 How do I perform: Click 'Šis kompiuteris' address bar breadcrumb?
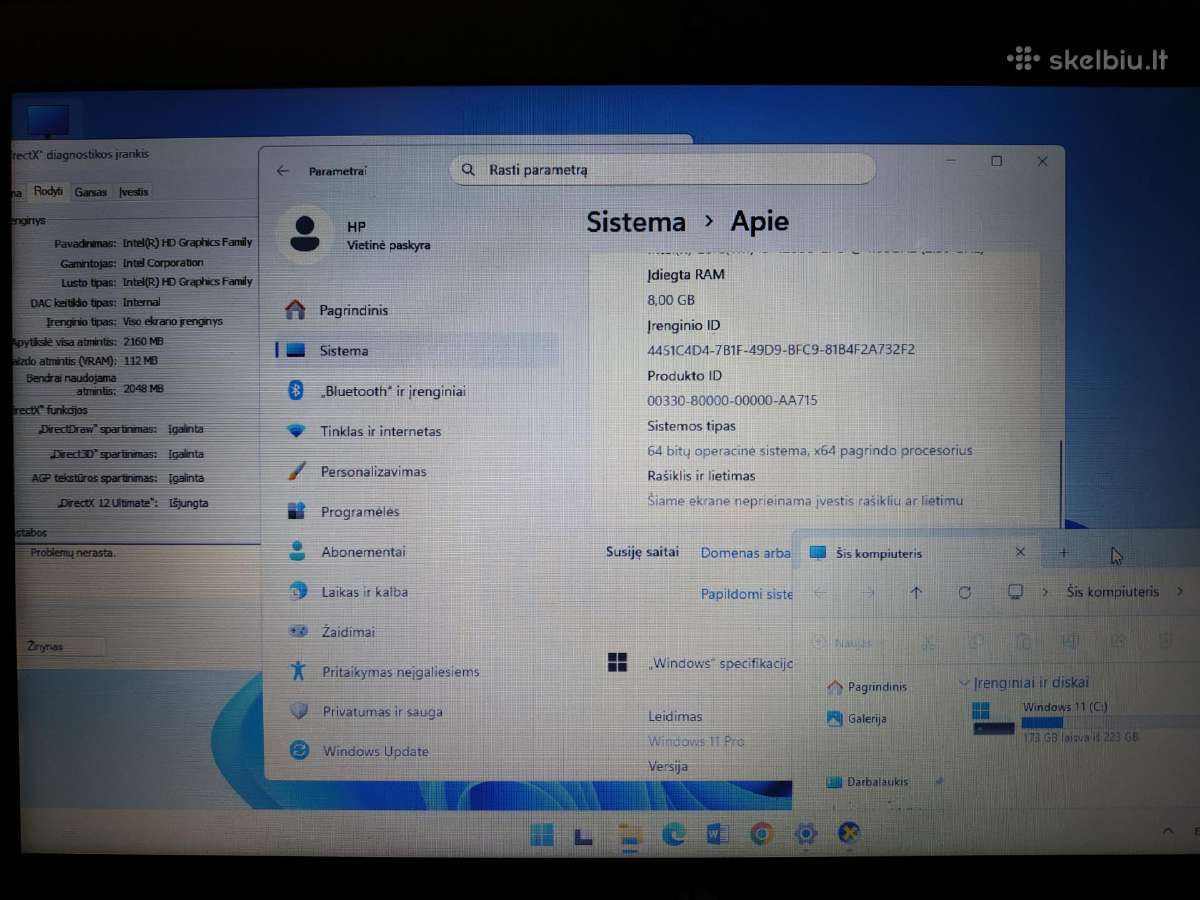1113,592
